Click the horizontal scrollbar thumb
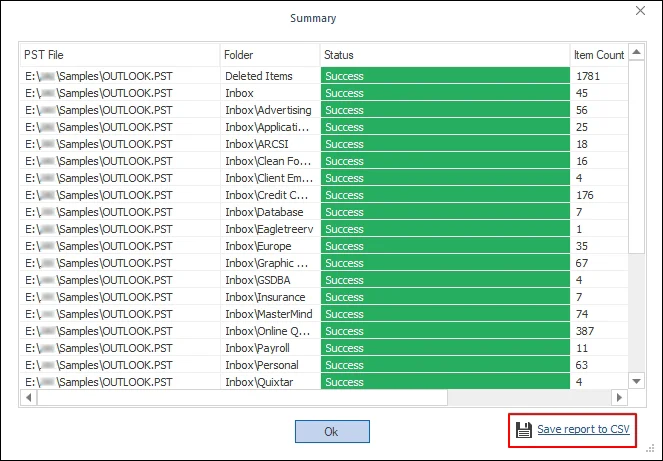Viewport: 663px width, 461px height. 242,398
